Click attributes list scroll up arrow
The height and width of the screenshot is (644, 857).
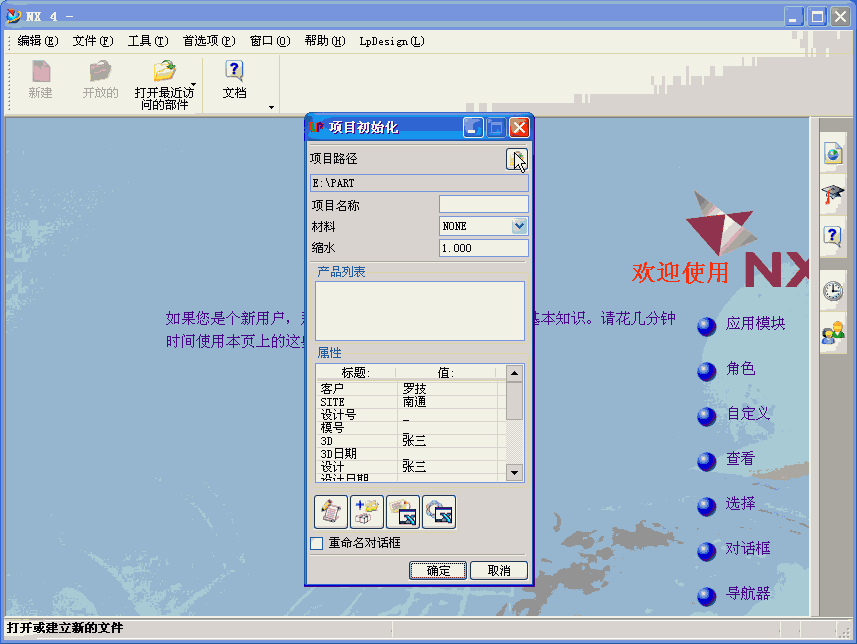pyautogui.click(x=514, y=373)
